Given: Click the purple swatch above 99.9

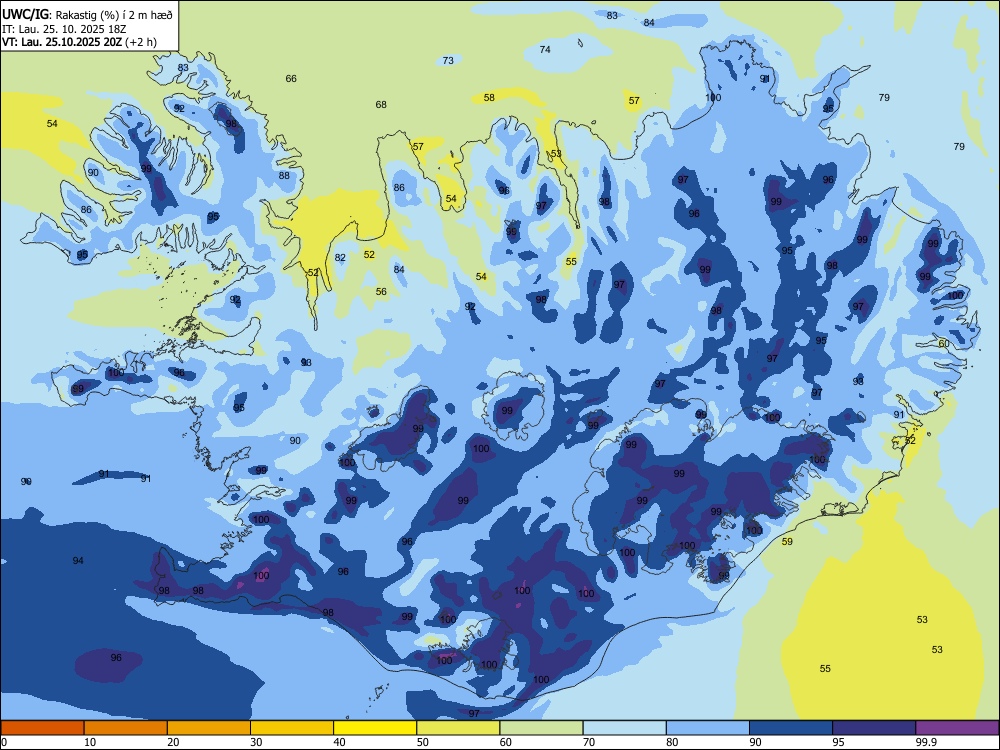Looking at the screenshot, I should pyautogui.click(x=957, y=728).
